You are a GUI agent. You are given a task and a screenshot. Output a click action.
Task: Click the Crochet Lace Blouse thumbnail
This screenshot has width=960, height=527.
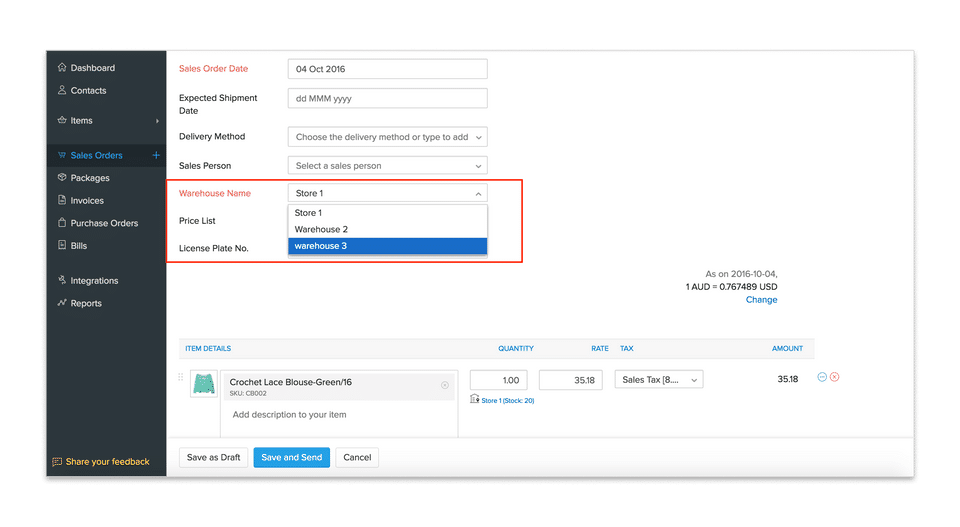[204, 384]
